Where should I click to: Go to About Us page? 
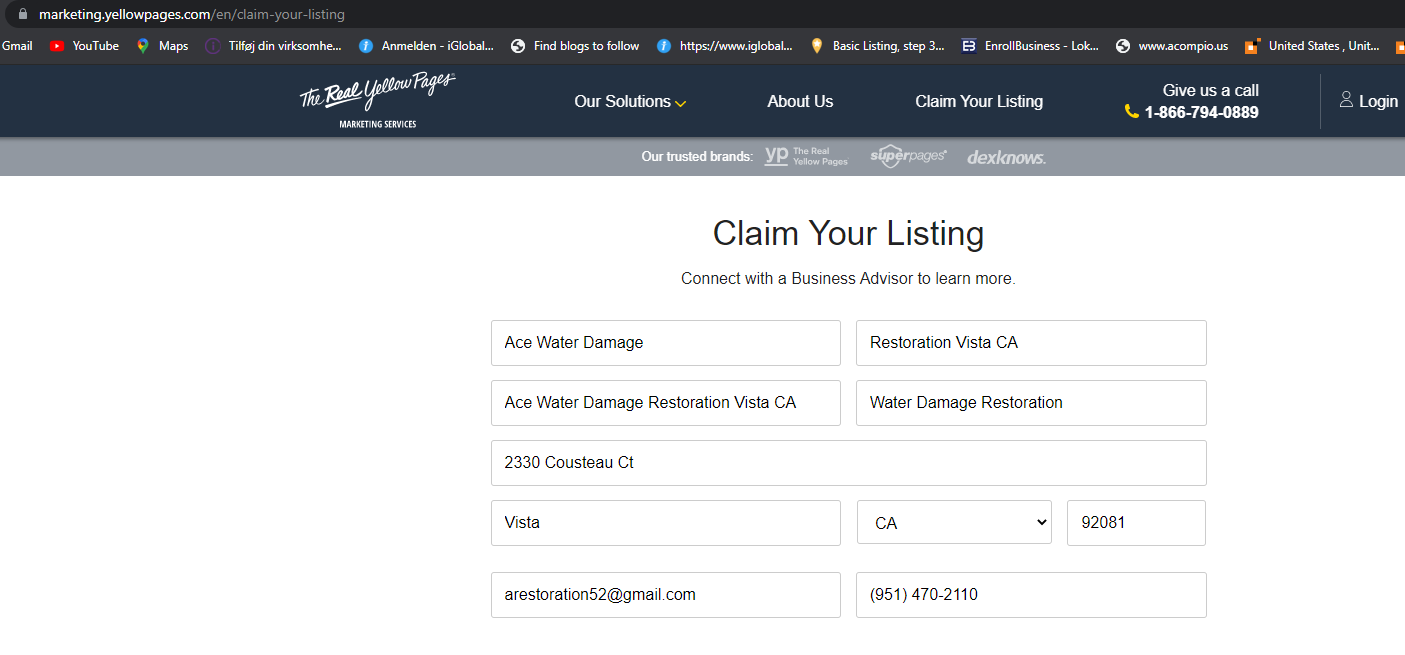pyautogui.click(x=800, y=101)
